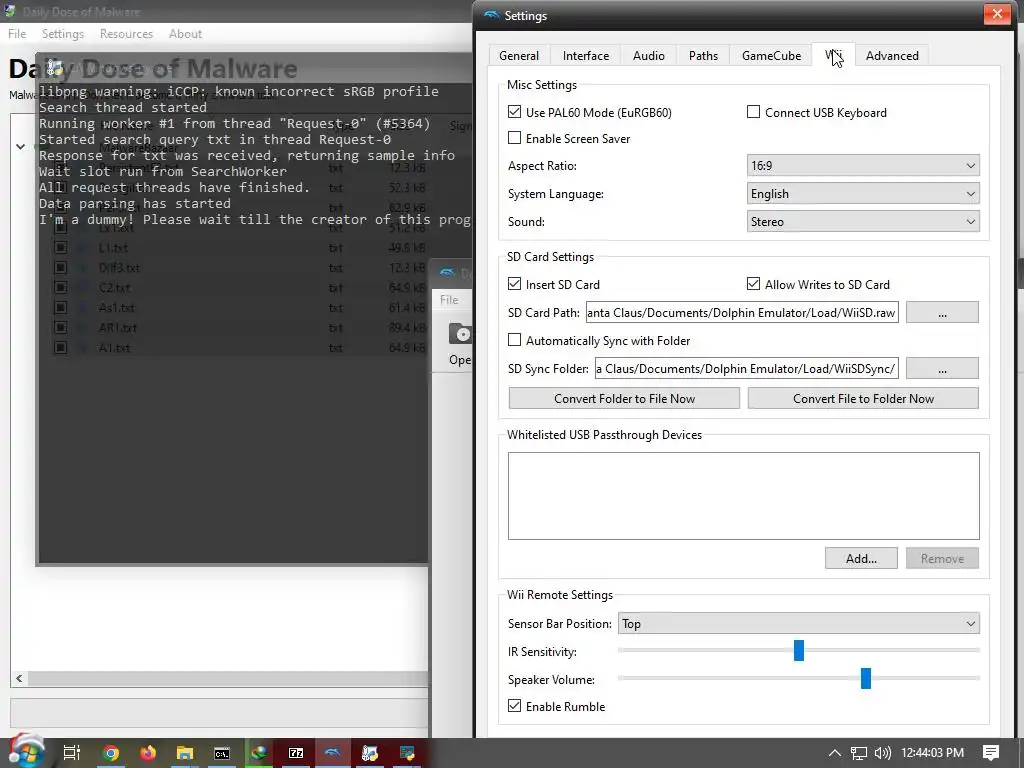Switch to Command Prompt taskbar icon

point(222,753)
